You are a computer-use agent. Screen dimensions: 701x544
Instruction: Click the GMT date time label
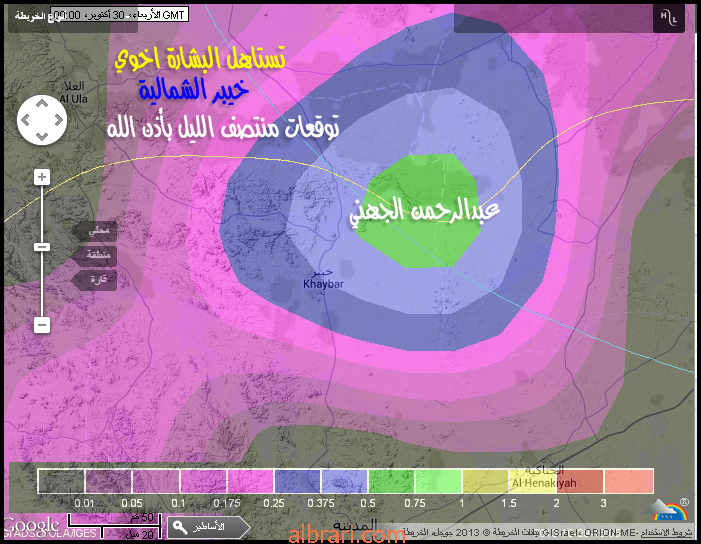point(119,15)
